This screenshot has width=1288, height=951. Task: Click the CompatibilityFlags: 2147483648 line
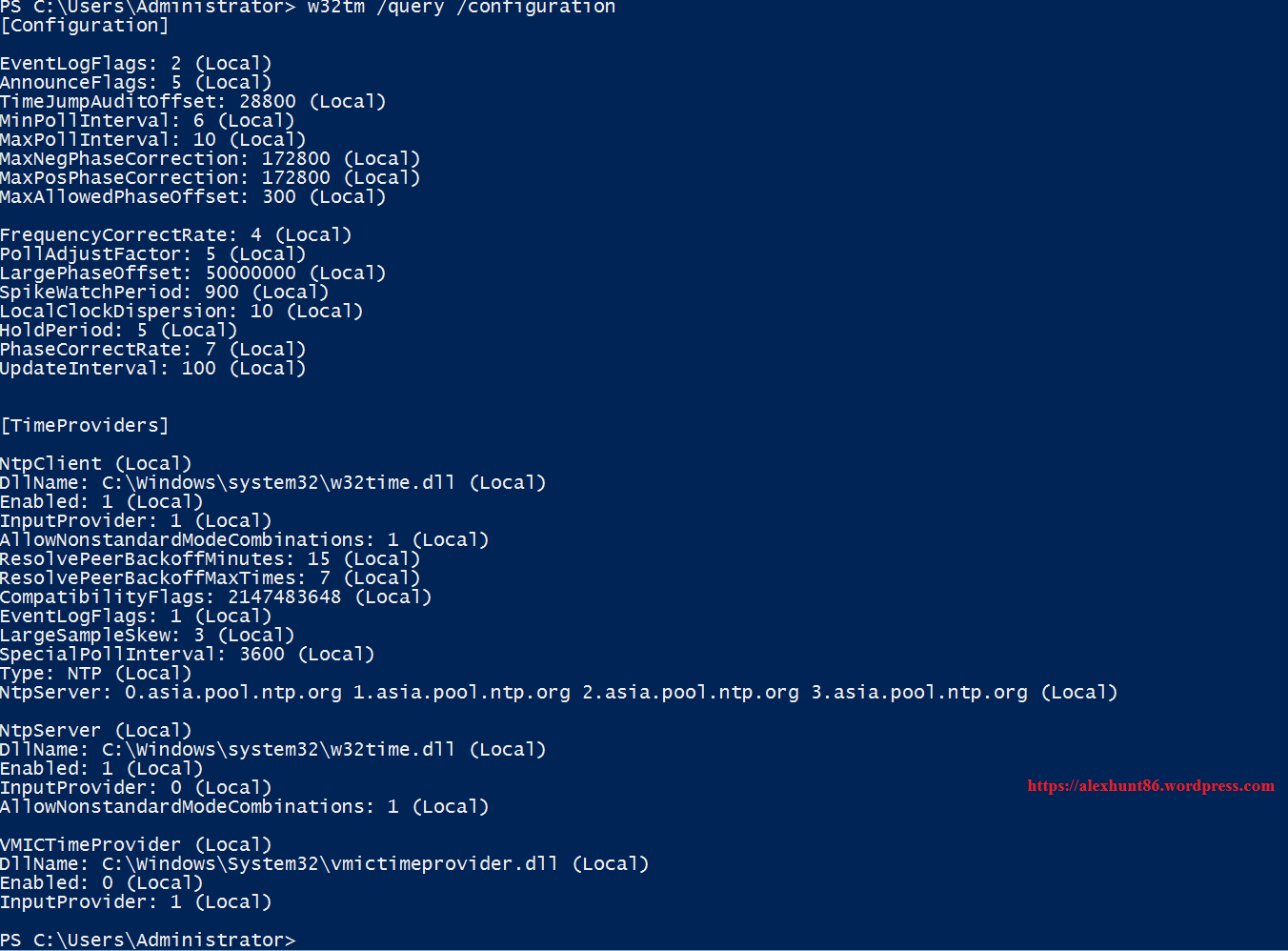tap(215, 597)
